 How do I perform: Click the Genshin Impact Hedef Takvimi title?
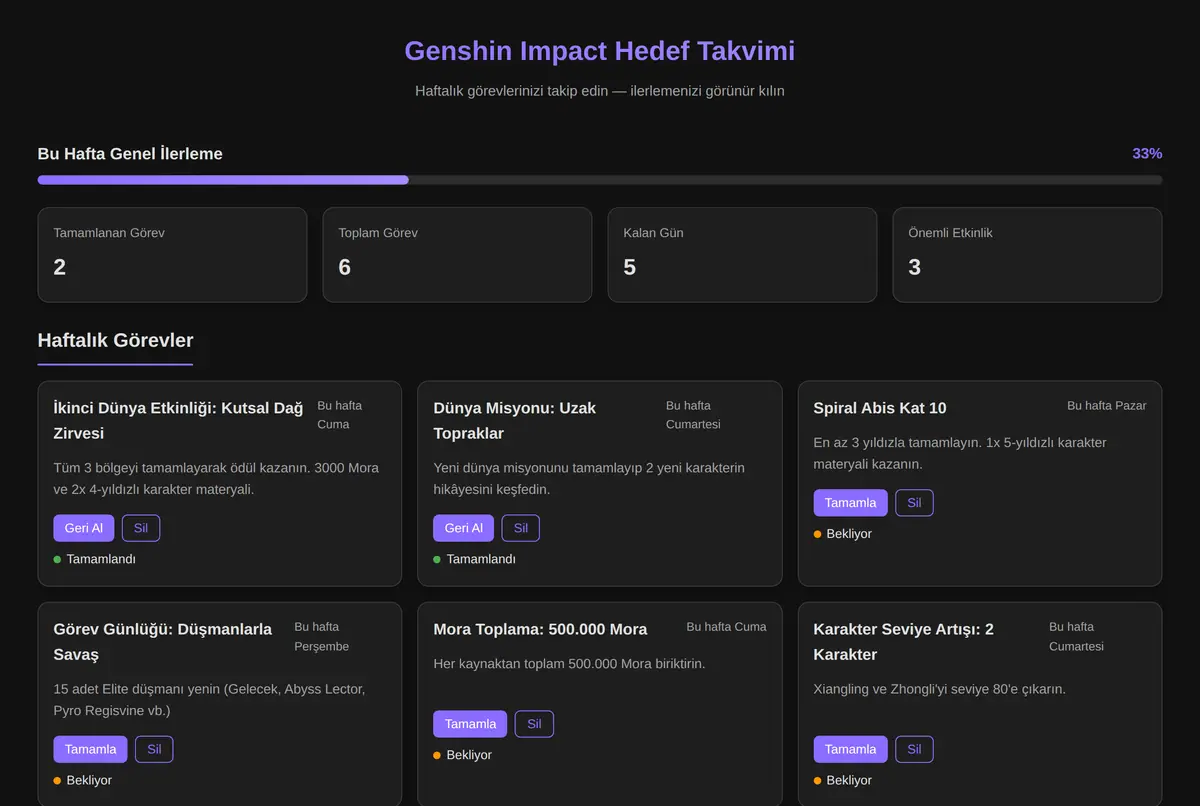click(600, 51)
